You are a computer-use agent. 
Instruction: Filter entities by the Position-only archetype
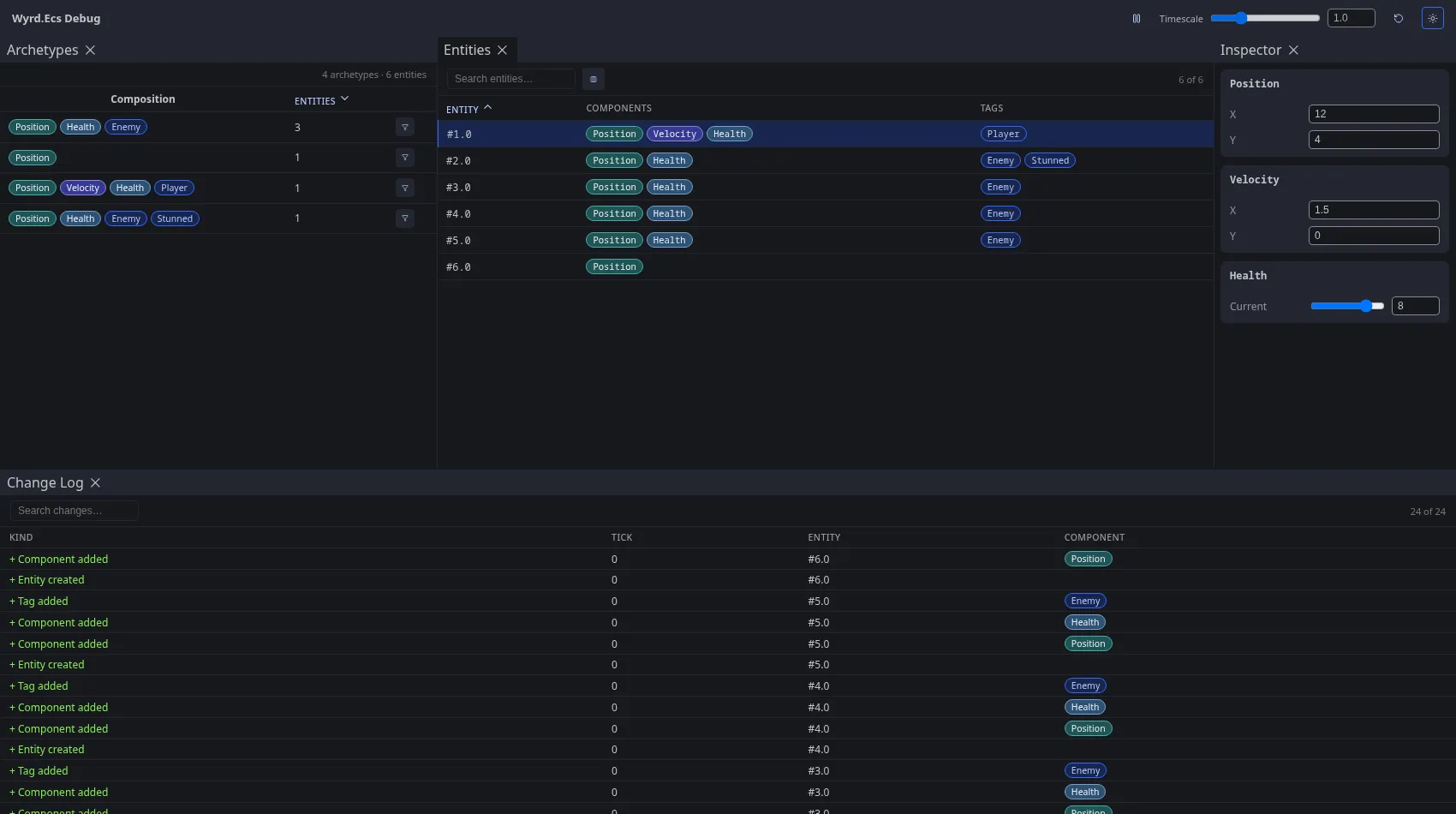pyautogui.click(x=405, y=158)
